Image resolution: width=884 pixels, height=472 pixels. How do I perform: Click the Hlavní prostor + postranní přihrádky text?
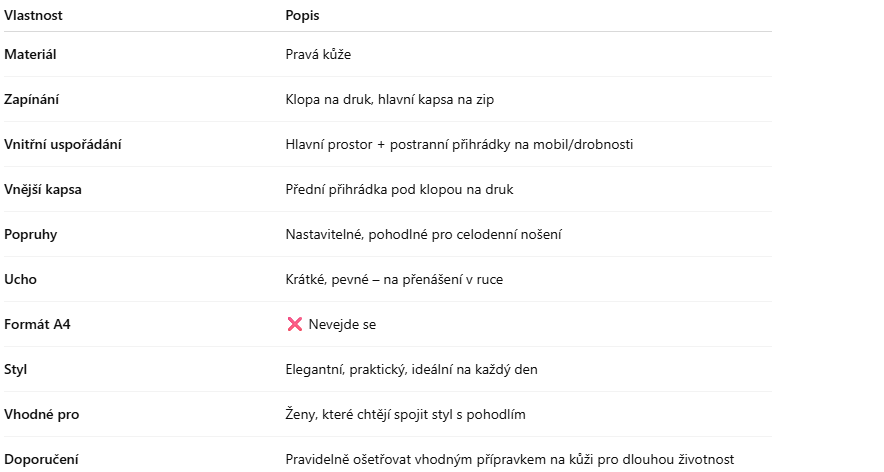pyautogui.click(x=459, y=144)
